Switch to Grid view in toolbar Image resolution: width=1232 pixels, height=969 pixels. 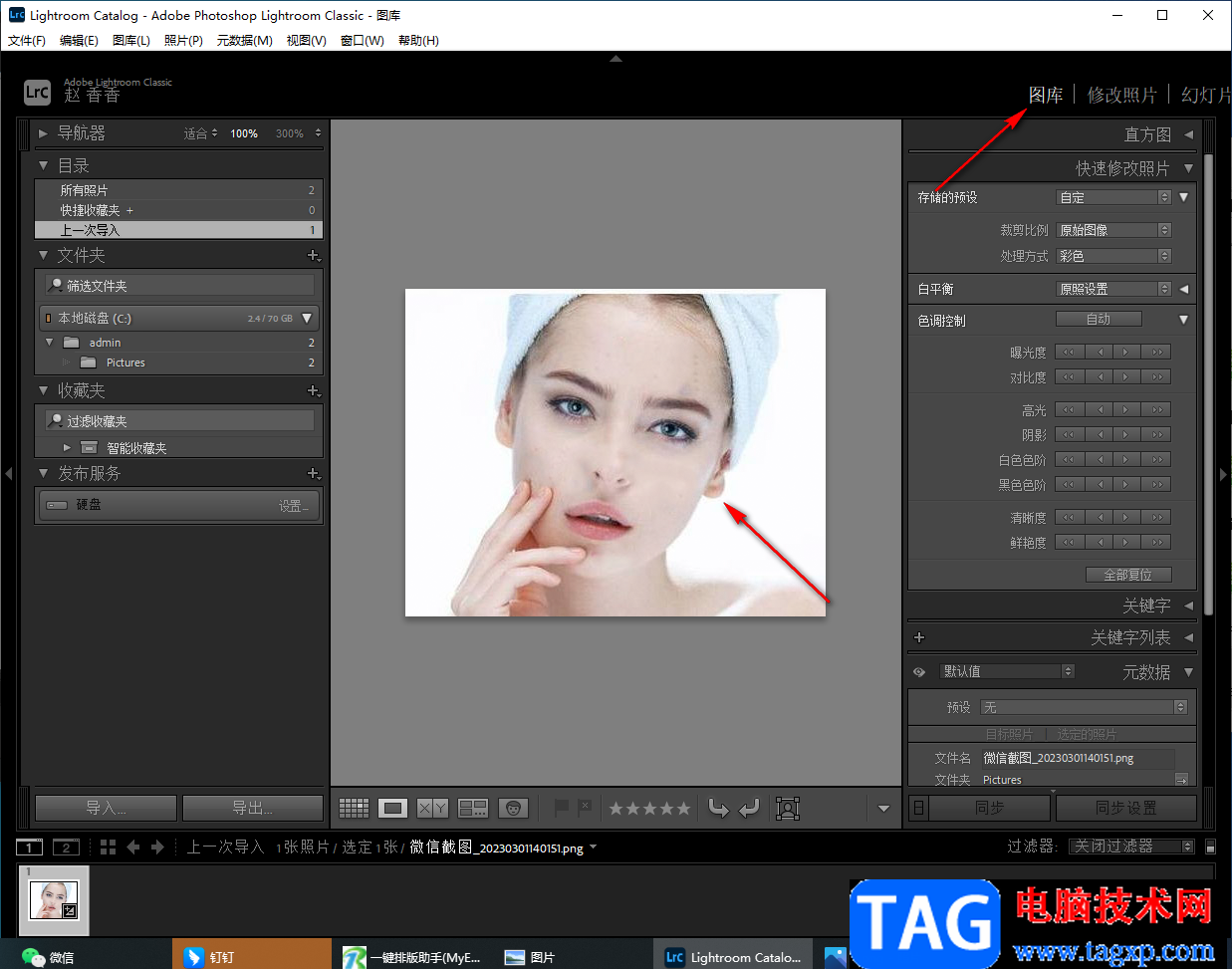[354, 809]
